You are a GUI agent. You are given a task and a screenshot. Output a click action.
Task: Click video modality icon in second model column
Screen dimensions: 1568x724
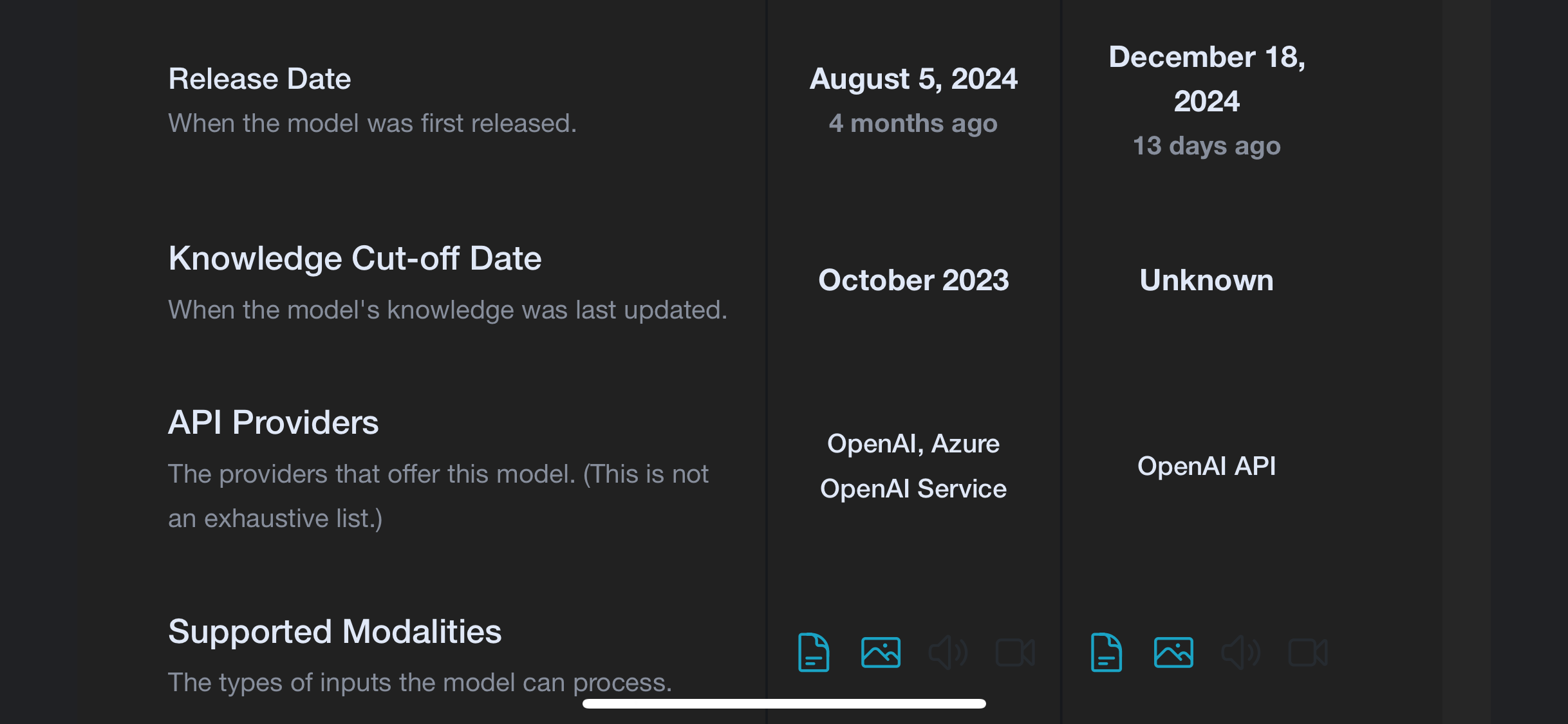click(1308, 653)
